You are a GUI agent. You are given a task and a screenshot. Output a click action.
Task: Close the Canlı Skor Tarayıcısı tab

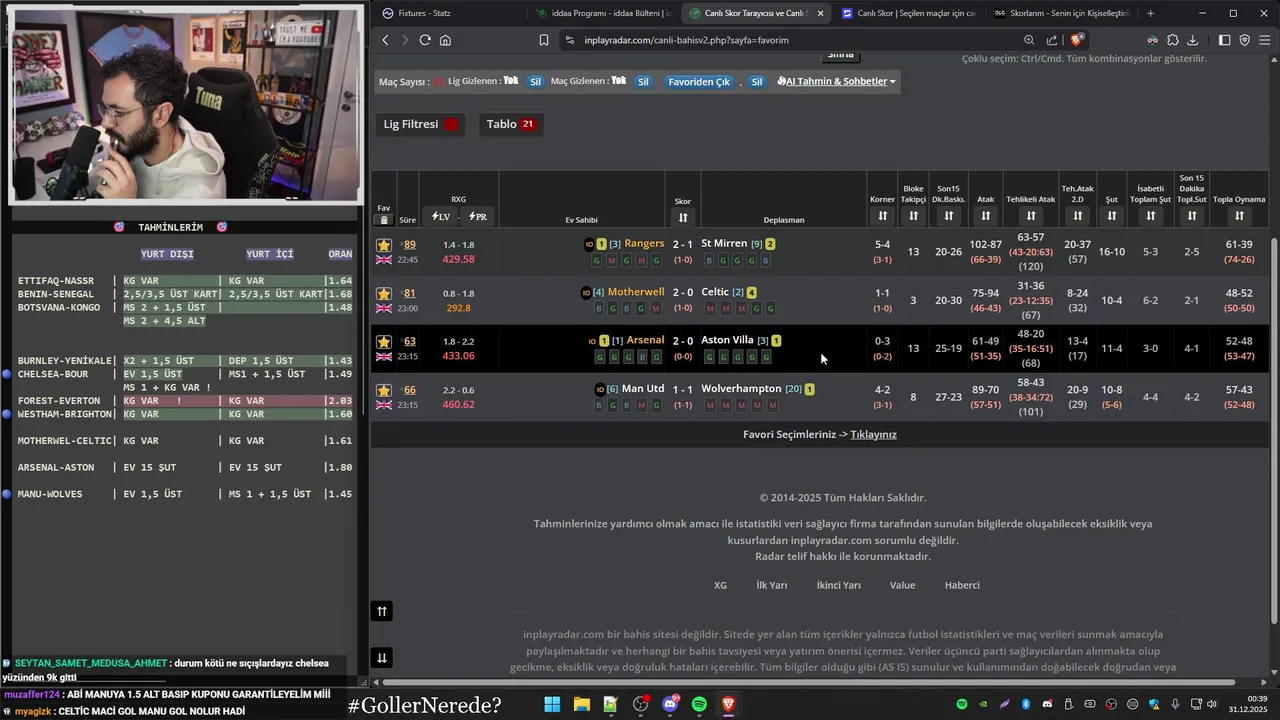(820, 13)
